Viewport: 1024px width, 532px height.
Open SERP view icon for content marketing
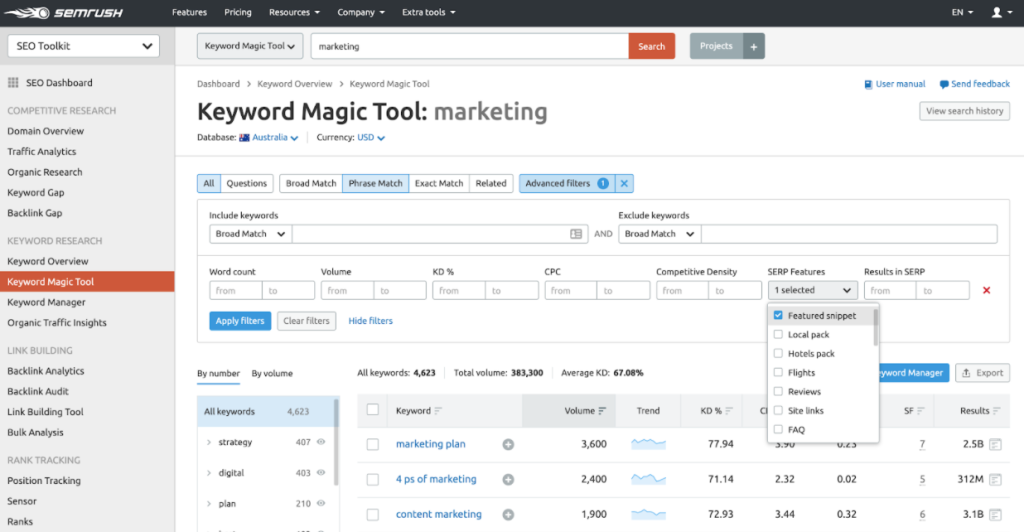pyautogui.click(x=995, y=514)
